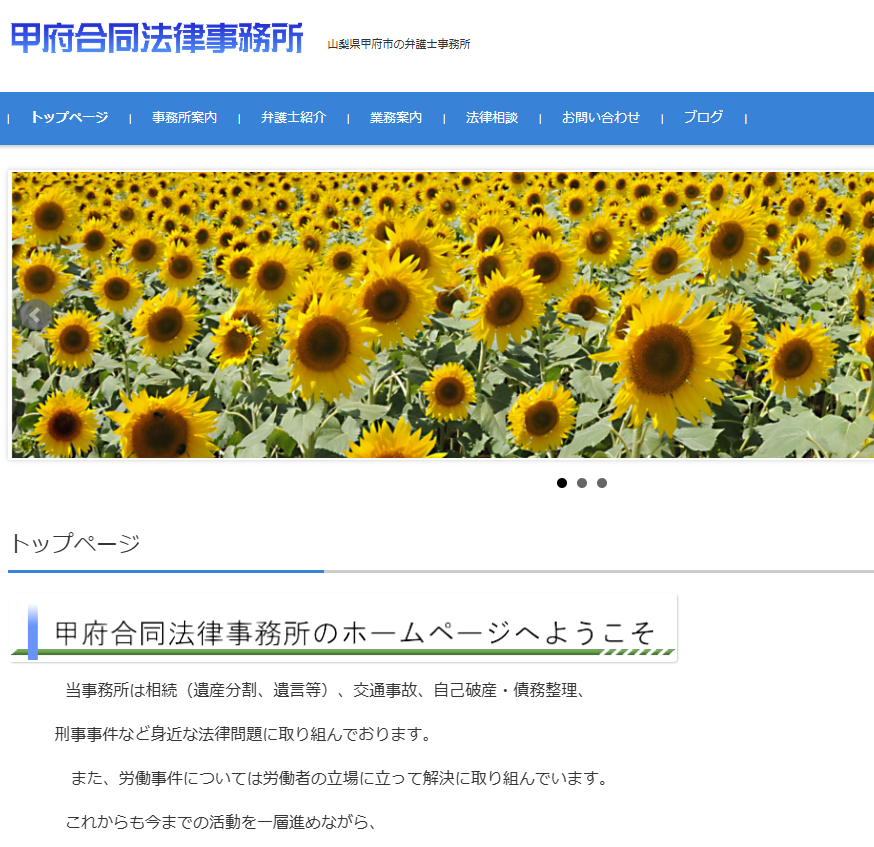Click the 甲府合同法律事務所 site logo

pos(156,38)
